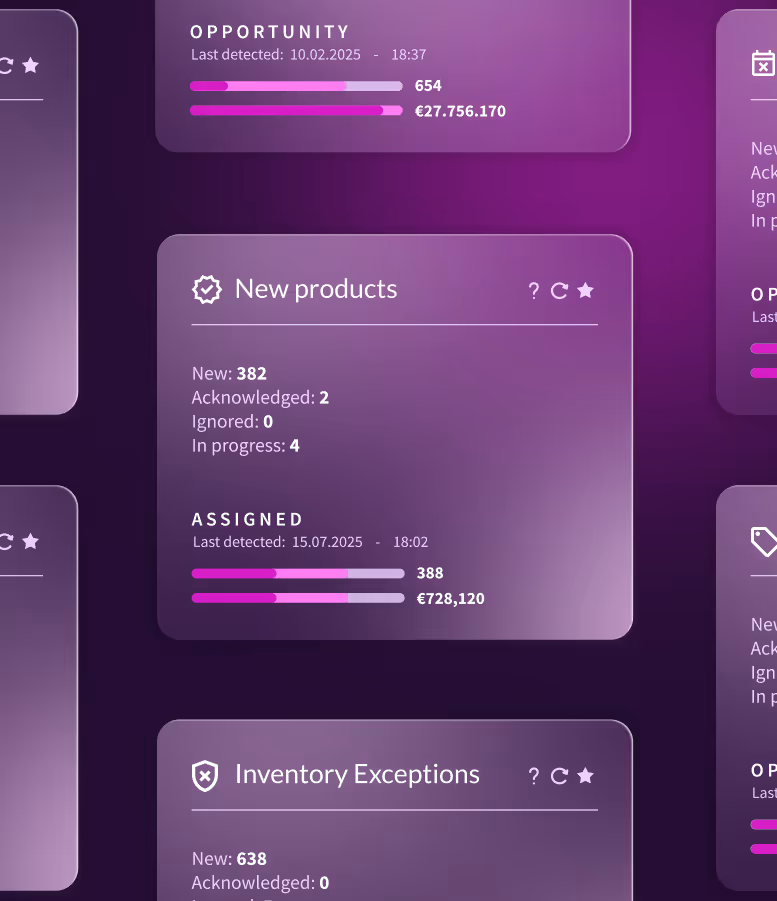Click the 'New: 382' count
Screen dimensions: 777x901
point(229,374)
